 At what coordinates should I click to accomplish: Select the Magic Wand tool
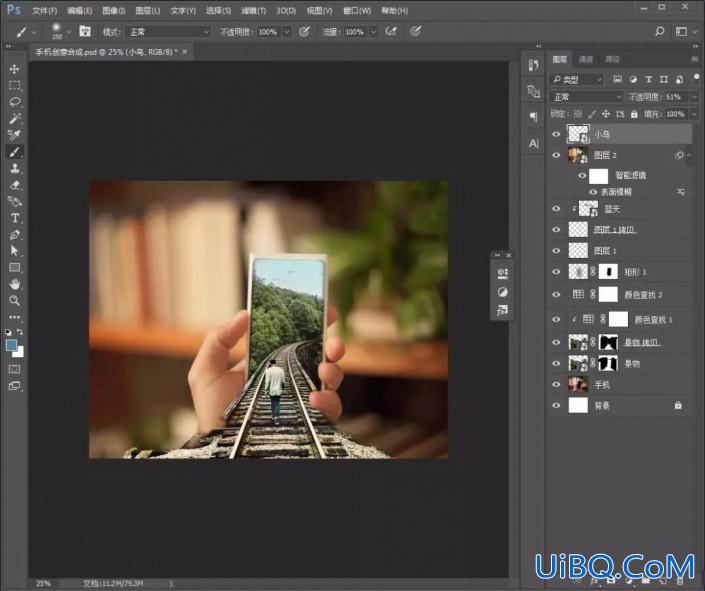pos(14,119)
